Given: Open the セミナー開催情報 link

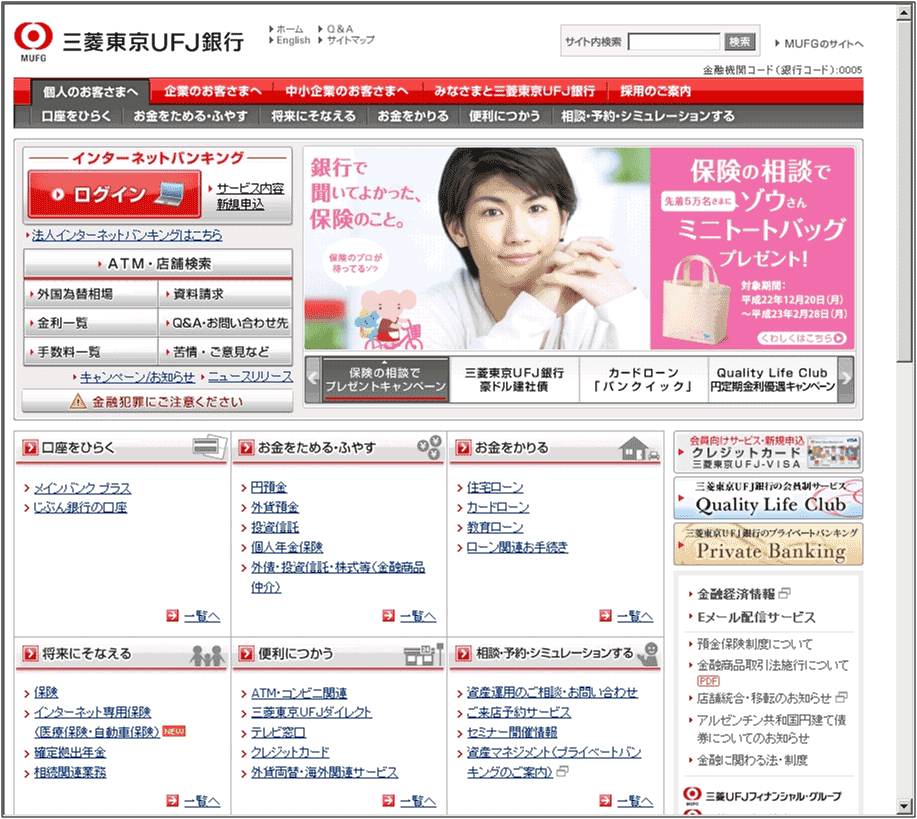Looking at the screenshot, I should 512,732.
